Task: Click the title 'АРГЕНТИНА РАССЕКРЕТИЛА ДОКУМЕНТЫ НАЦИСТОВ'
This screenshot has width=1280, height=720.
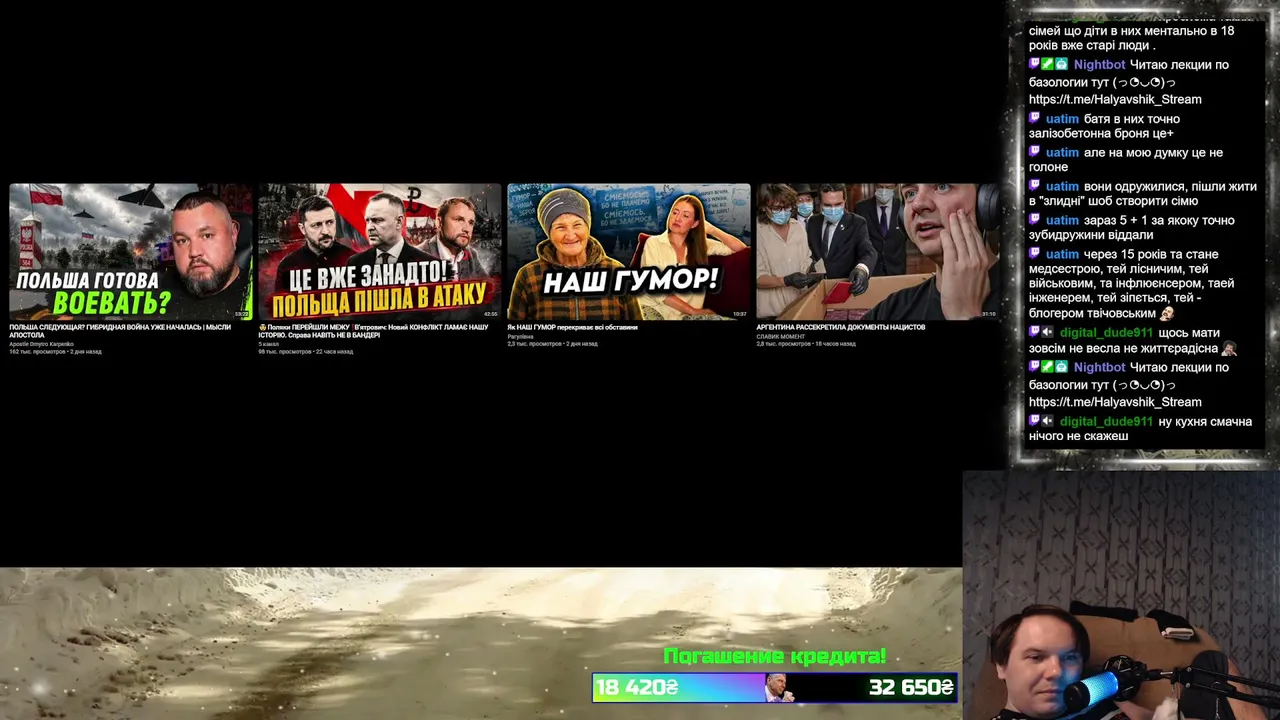Action: 841,327
